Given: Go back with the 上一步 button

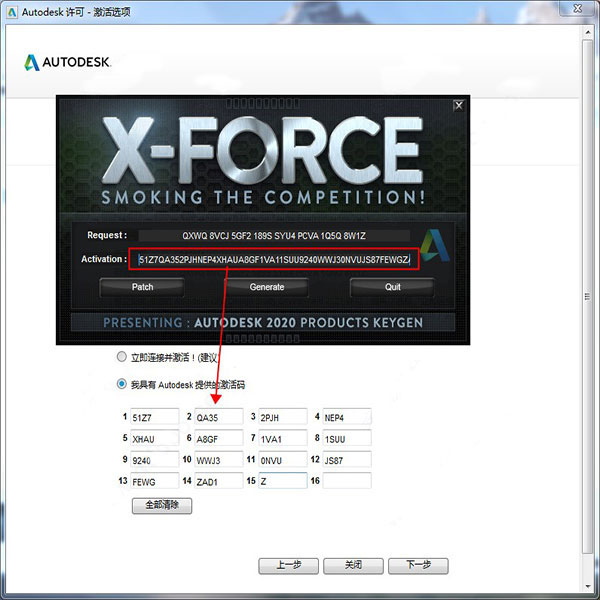Looking at the screenshot, I should point(287,565).
